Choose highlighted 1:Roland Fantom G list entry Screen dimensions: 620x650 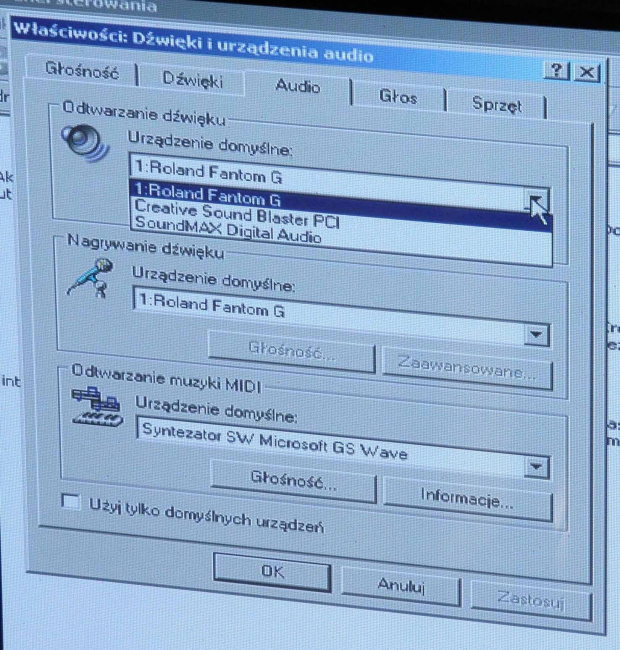tap(340, 205)
